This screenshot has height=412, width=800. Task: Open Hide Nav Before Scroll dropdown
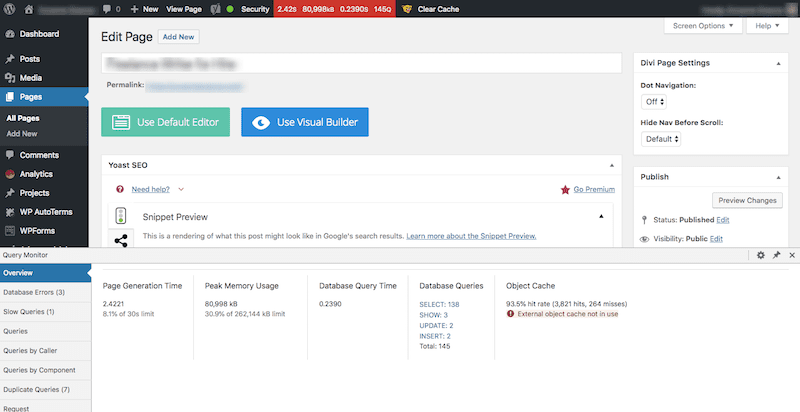point(661,139)
